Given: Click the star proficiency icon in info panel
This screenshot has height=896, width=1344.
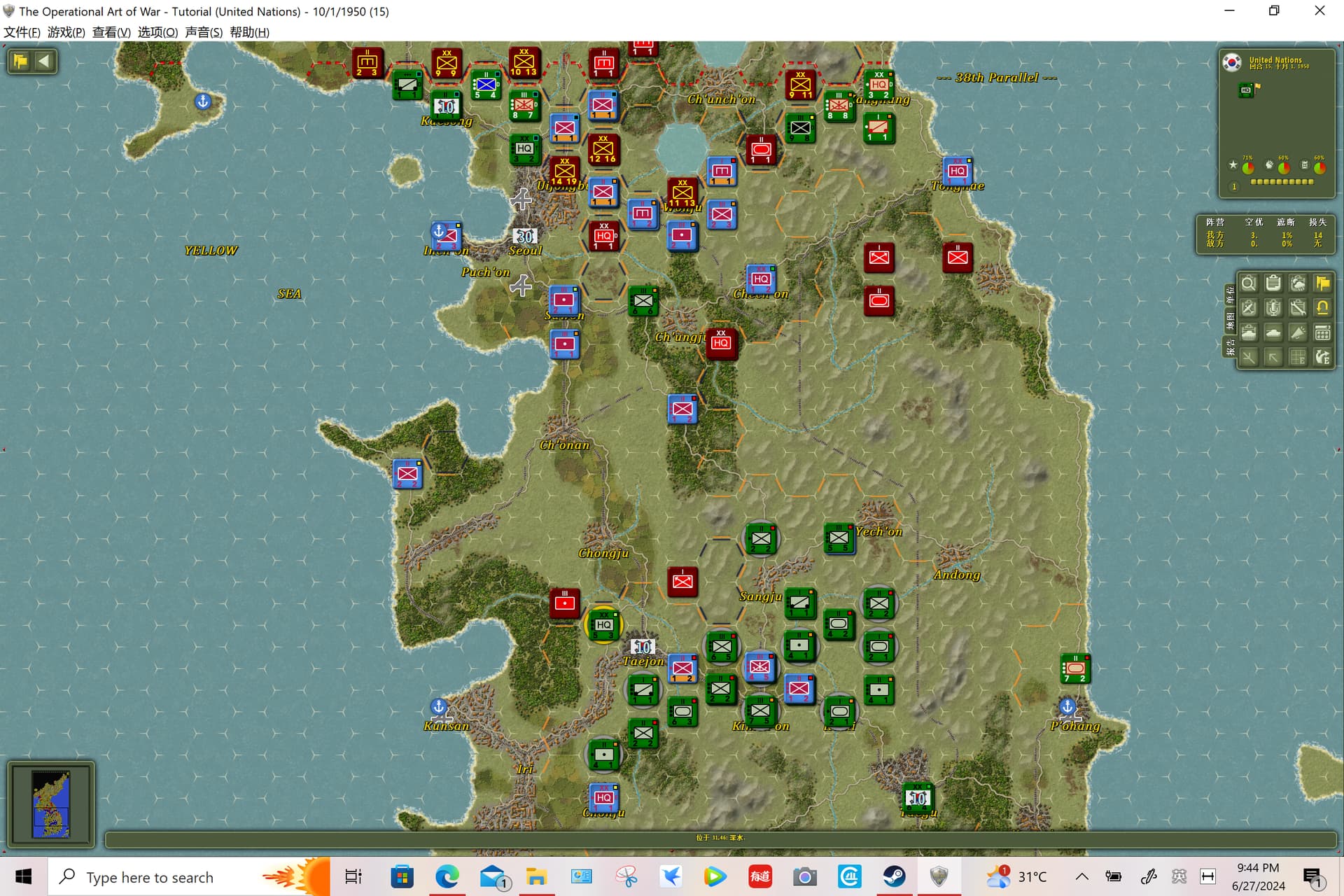Looking at the screenshot, I should coord(1233,165).
